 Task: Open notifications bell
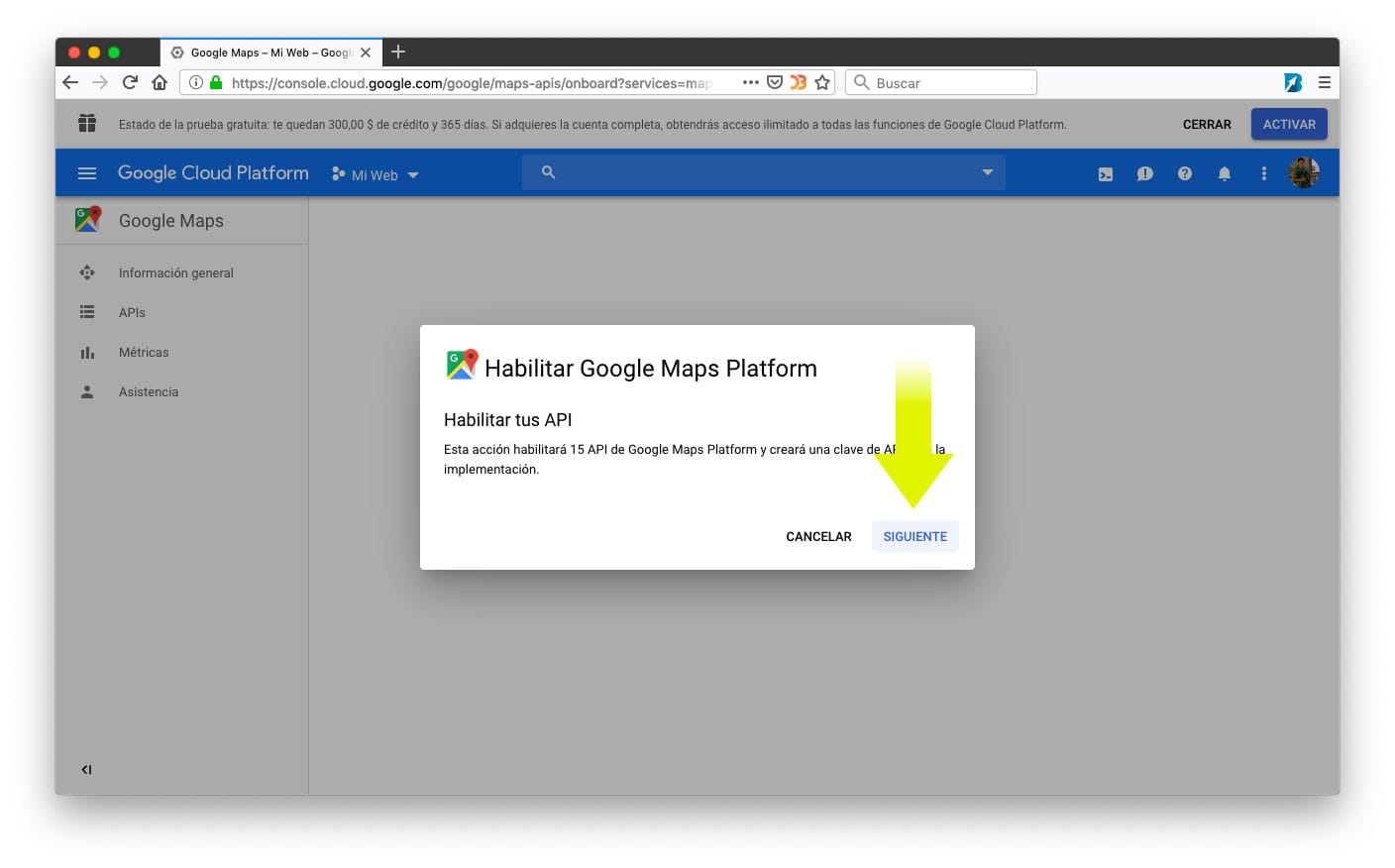click(x=1225, y=173)
